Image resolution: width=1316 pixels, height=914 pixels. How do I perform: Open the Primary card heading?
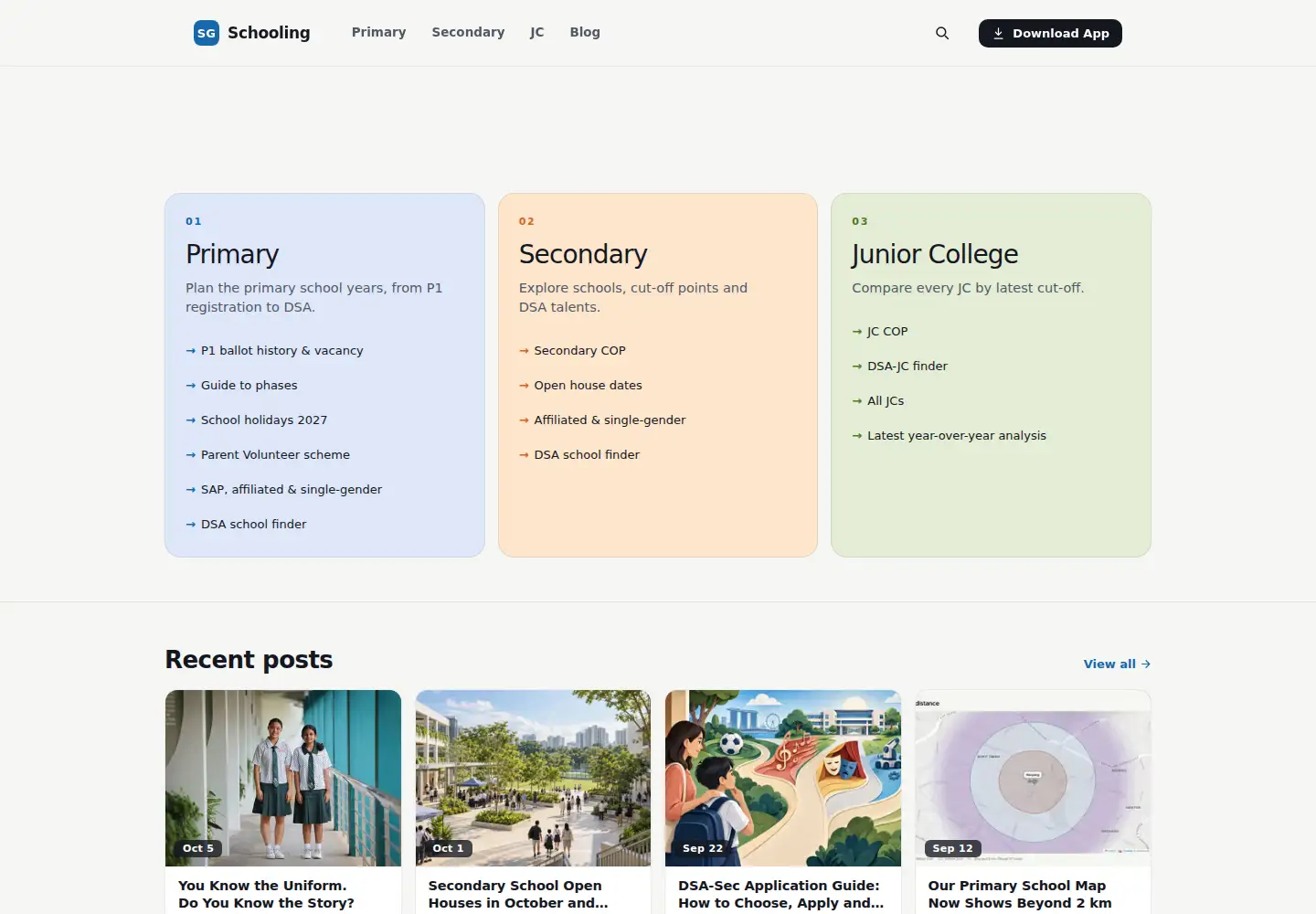pos(232,254)
